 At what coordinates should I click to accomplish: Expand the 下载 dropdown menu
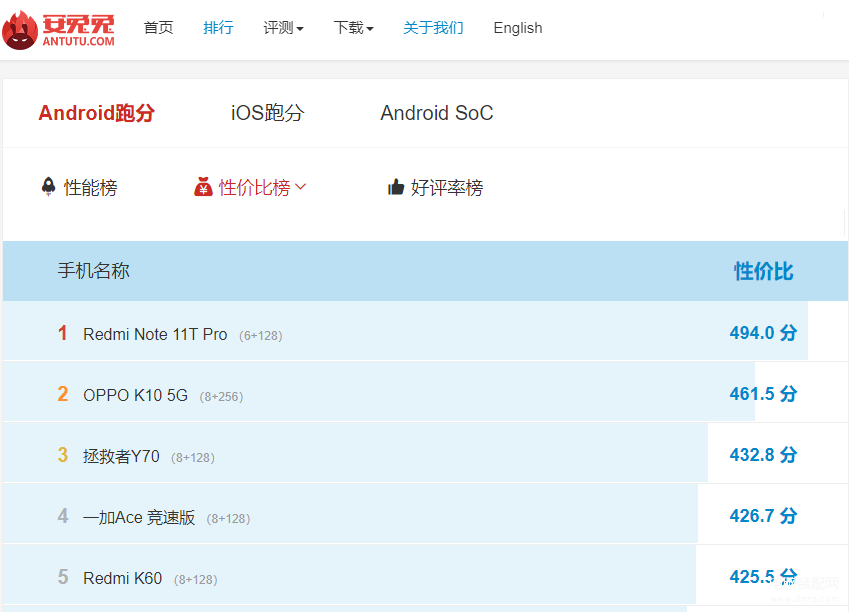tap(353, 28)
